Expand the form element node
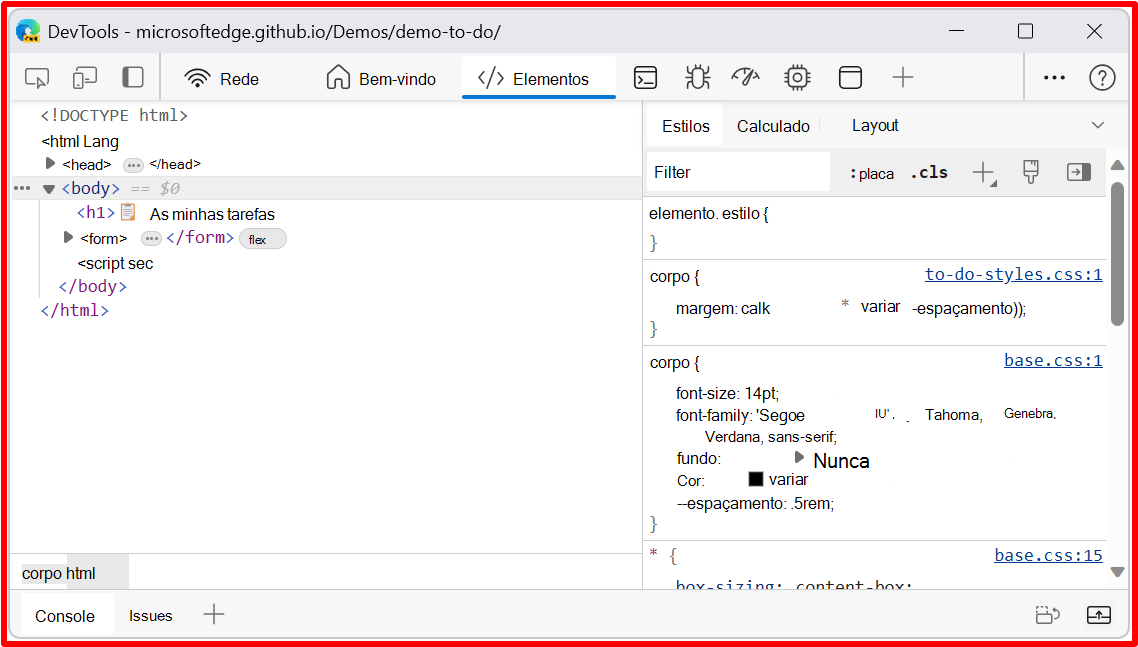This screenshot has height=647, width=1138. click(66, 237)
